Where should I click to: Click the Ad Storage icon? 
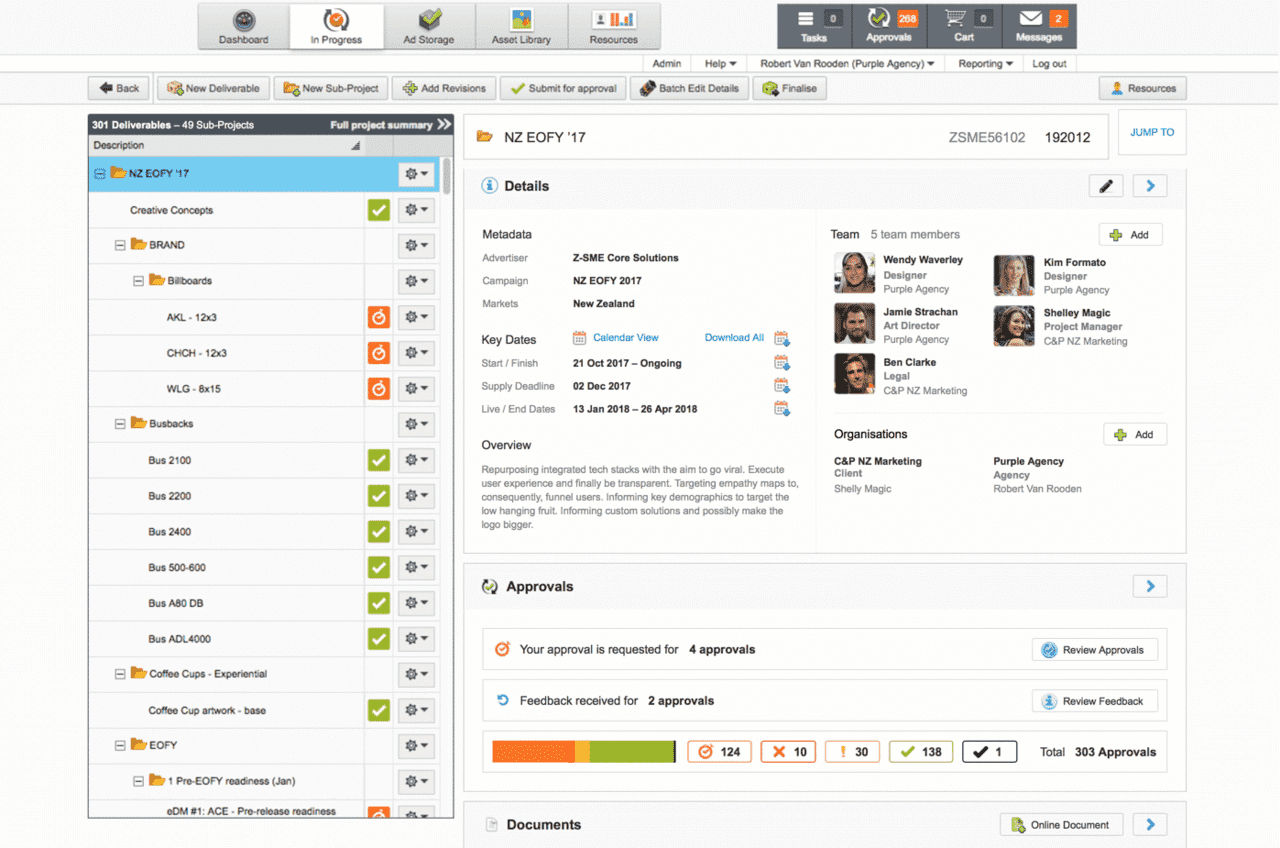click(x=429, y=26)
